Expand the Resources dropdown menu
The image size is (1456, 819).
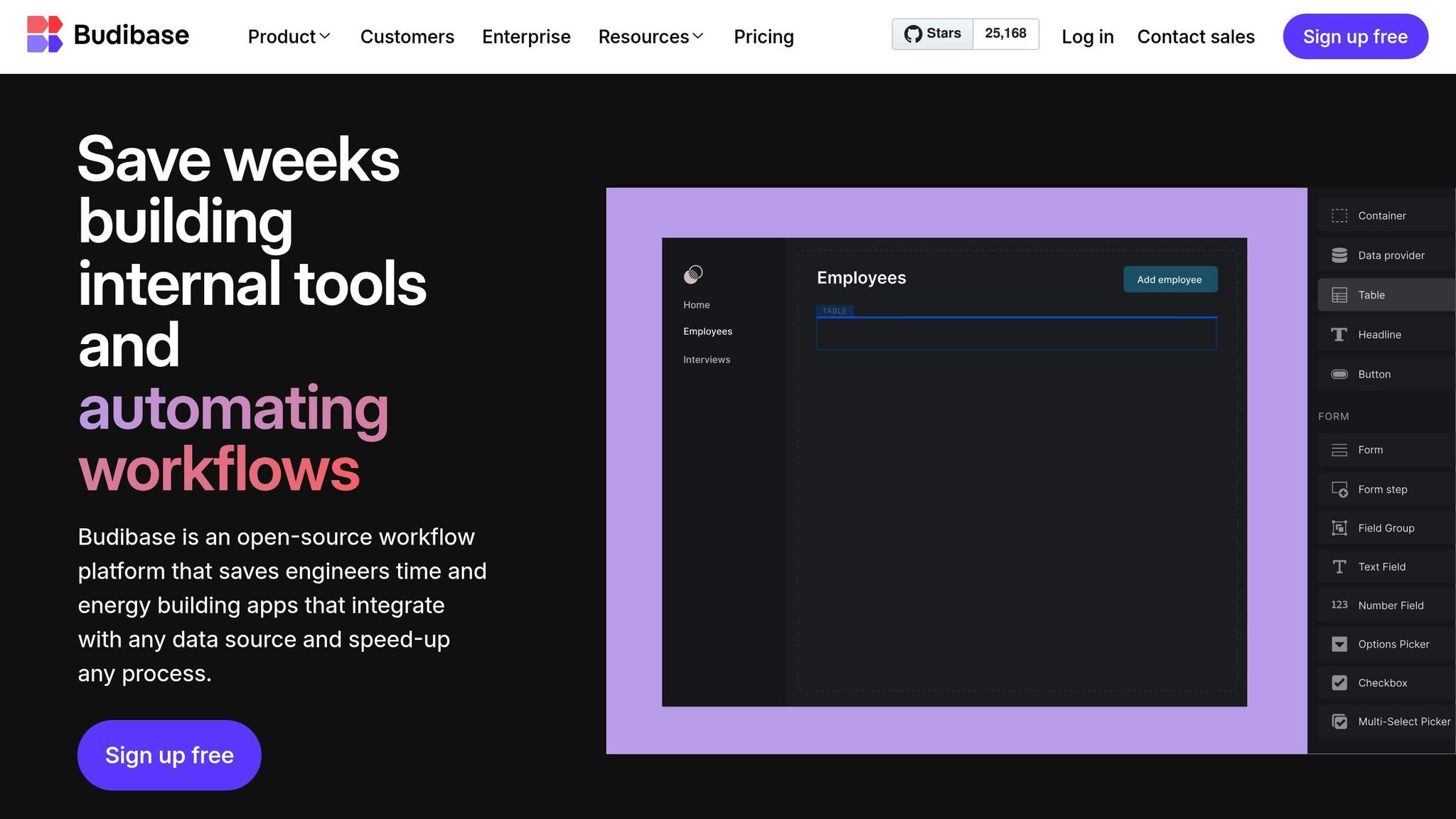651,36
